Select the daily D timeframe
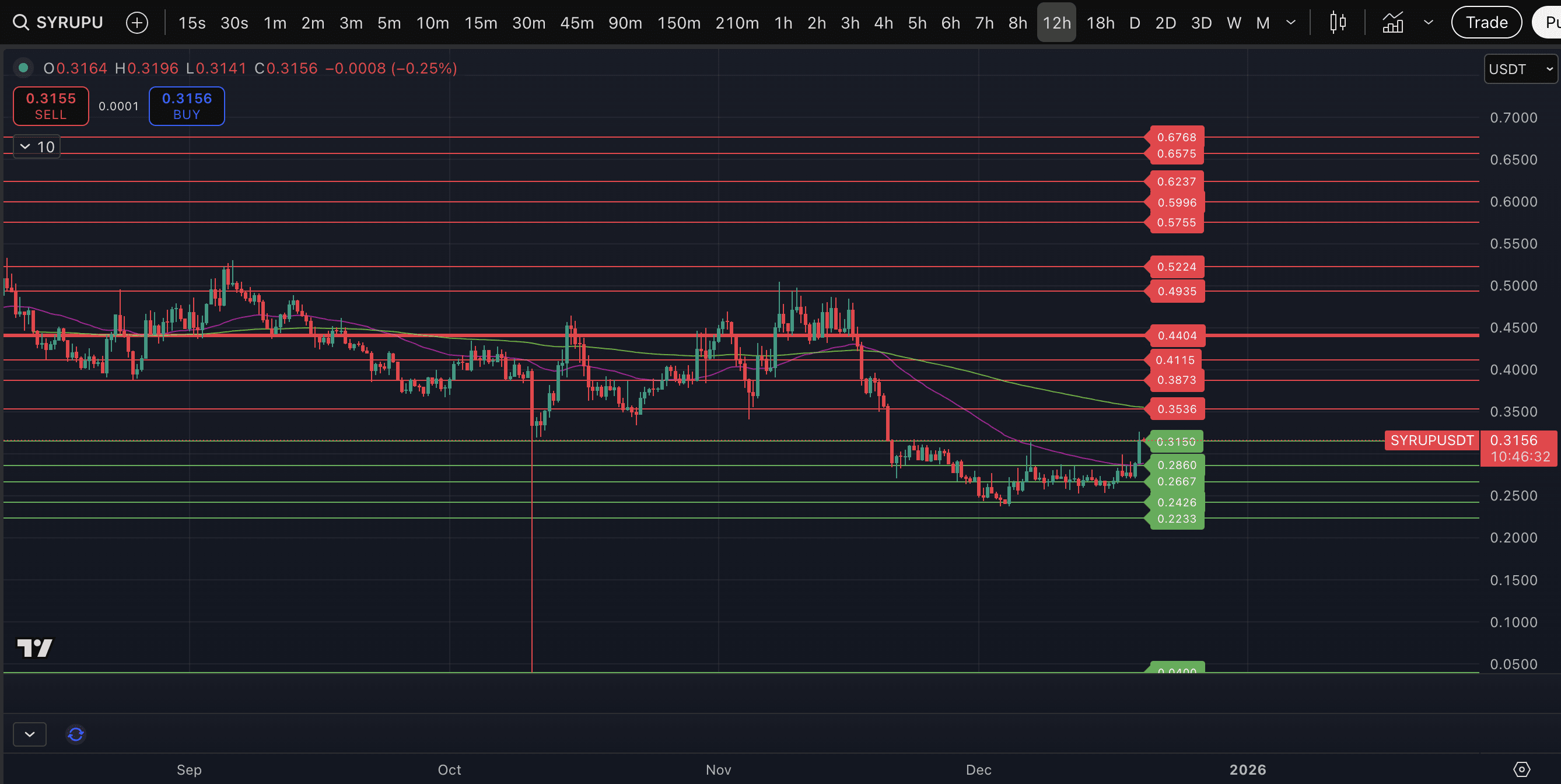Viewport: 1561px width, 784px height. (x=1135, y=23)
